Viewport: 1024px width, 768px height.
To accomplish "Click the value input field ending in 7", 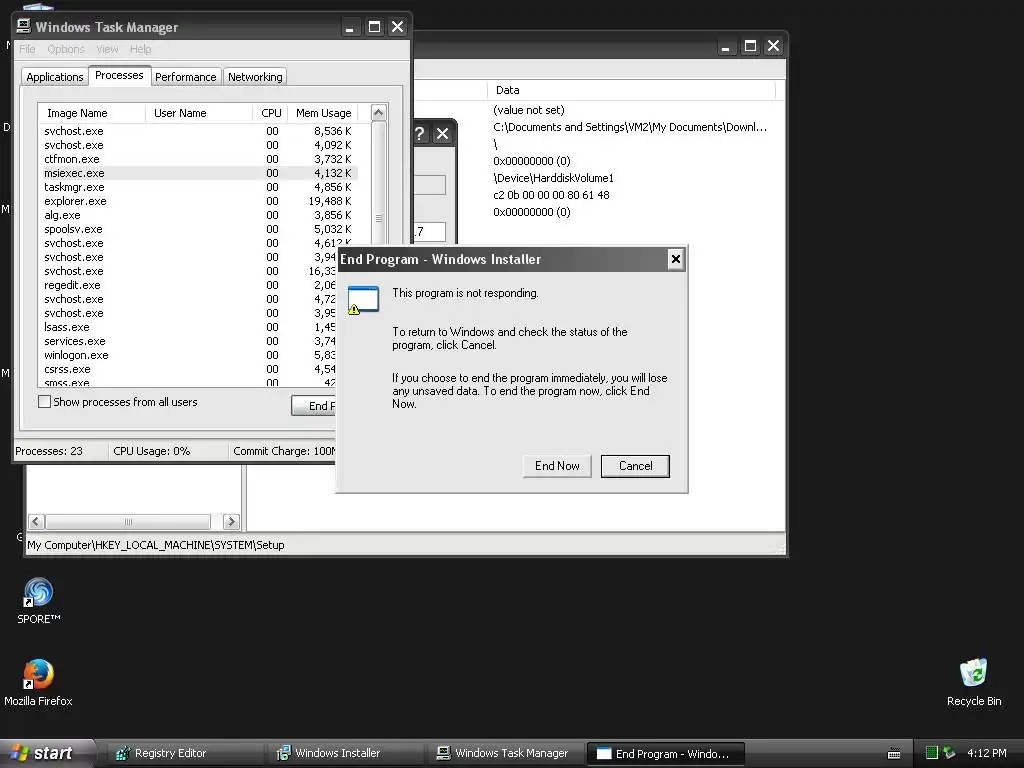I will (430, 231).
